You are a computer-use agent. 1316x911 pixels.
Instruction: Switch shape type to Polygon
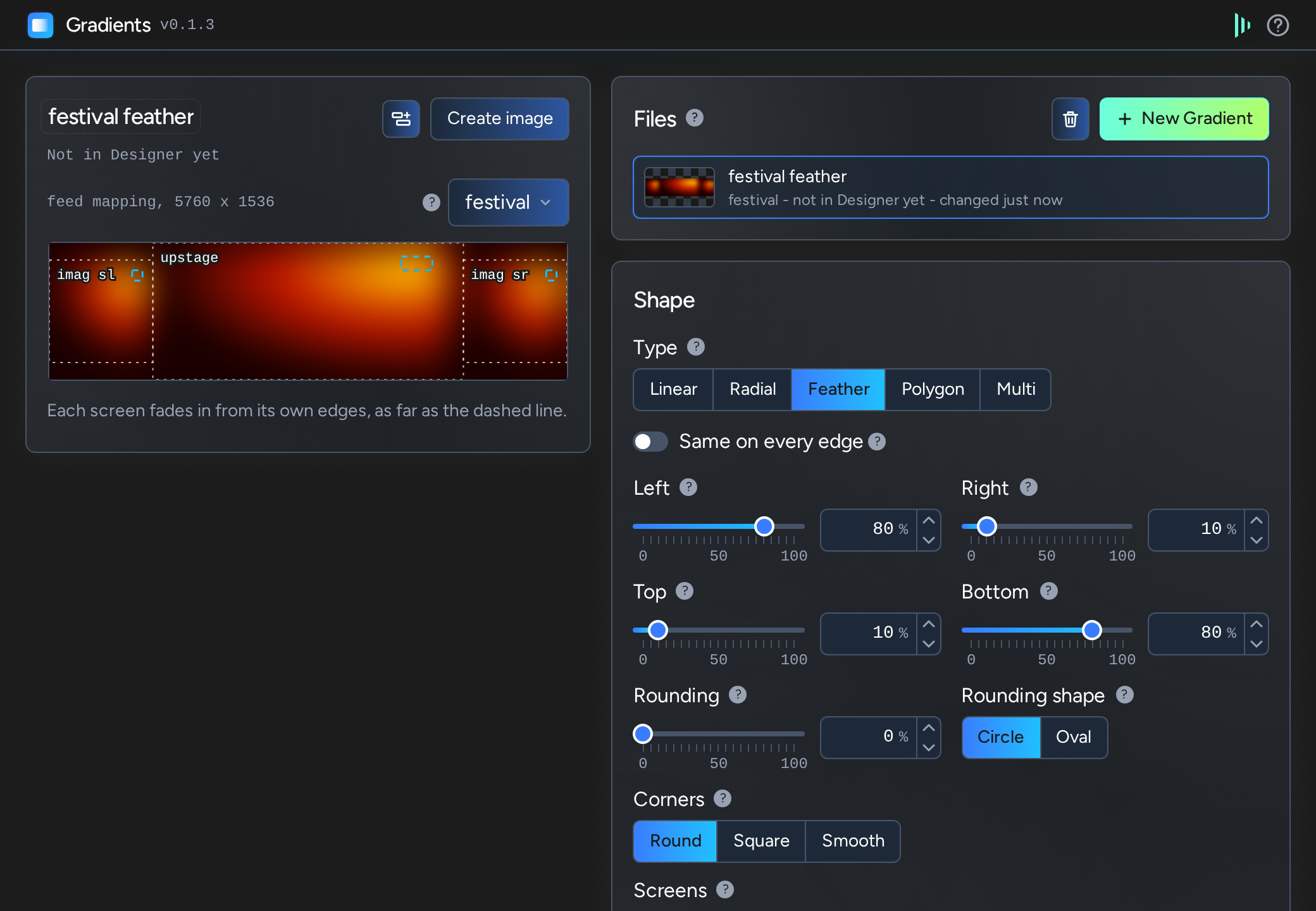(x=933, y=389)
